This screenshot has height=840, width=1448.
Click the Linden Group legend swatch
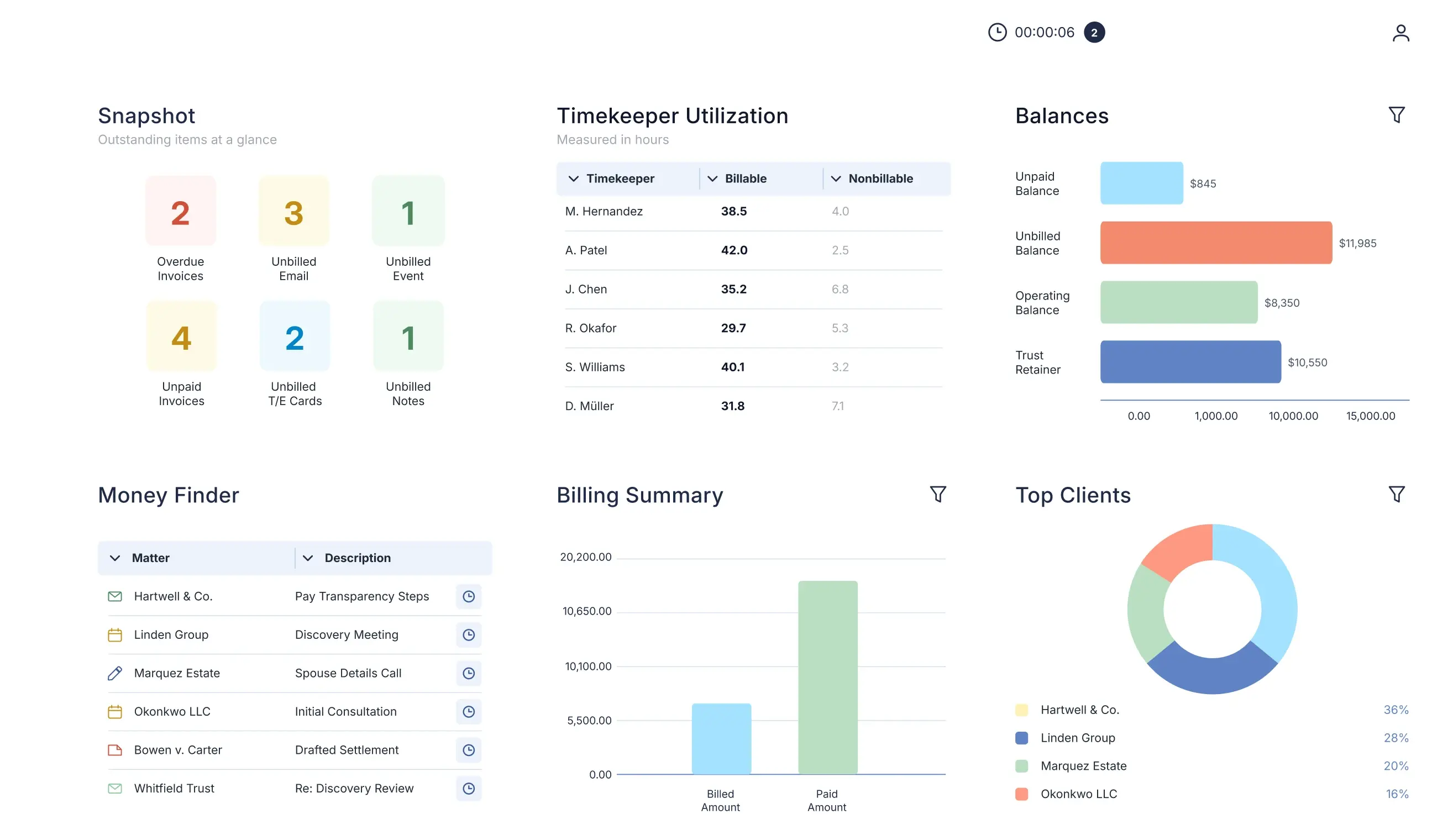(x=1021, y=738)
